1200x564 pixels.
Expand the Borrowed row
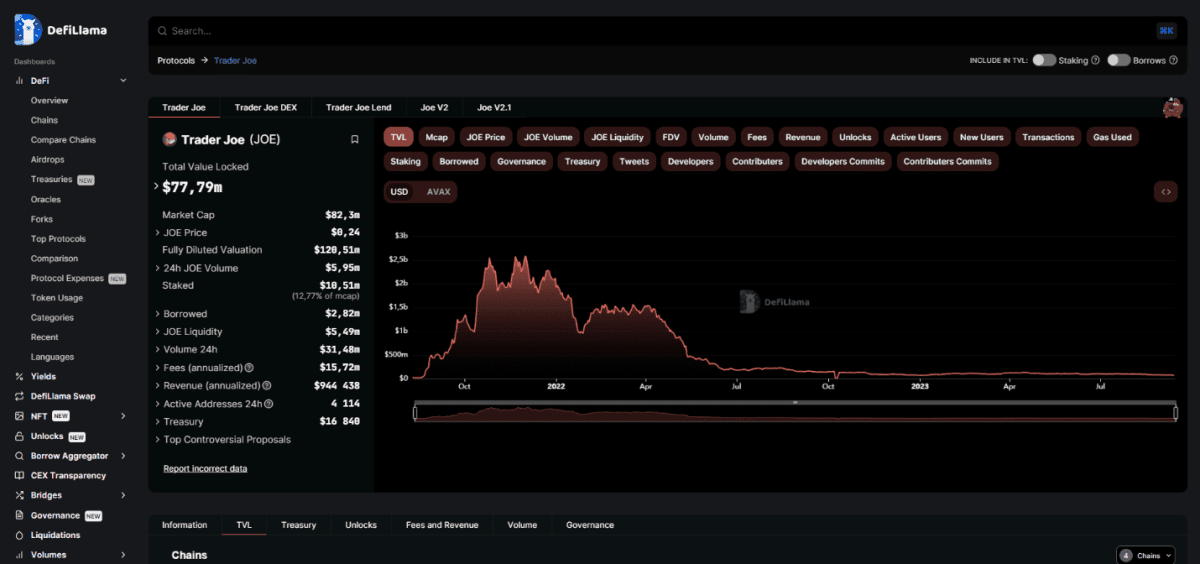(158, 314)
